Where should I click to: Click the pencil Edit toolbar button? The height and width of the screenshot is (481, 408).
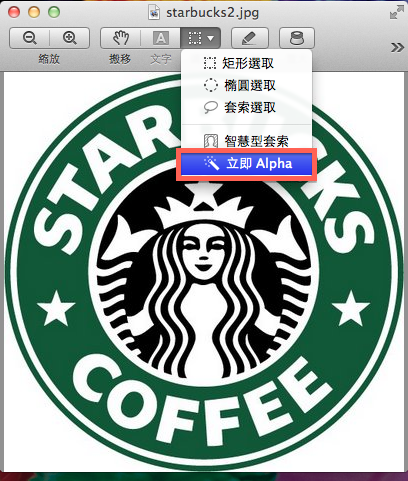[250, 38]
